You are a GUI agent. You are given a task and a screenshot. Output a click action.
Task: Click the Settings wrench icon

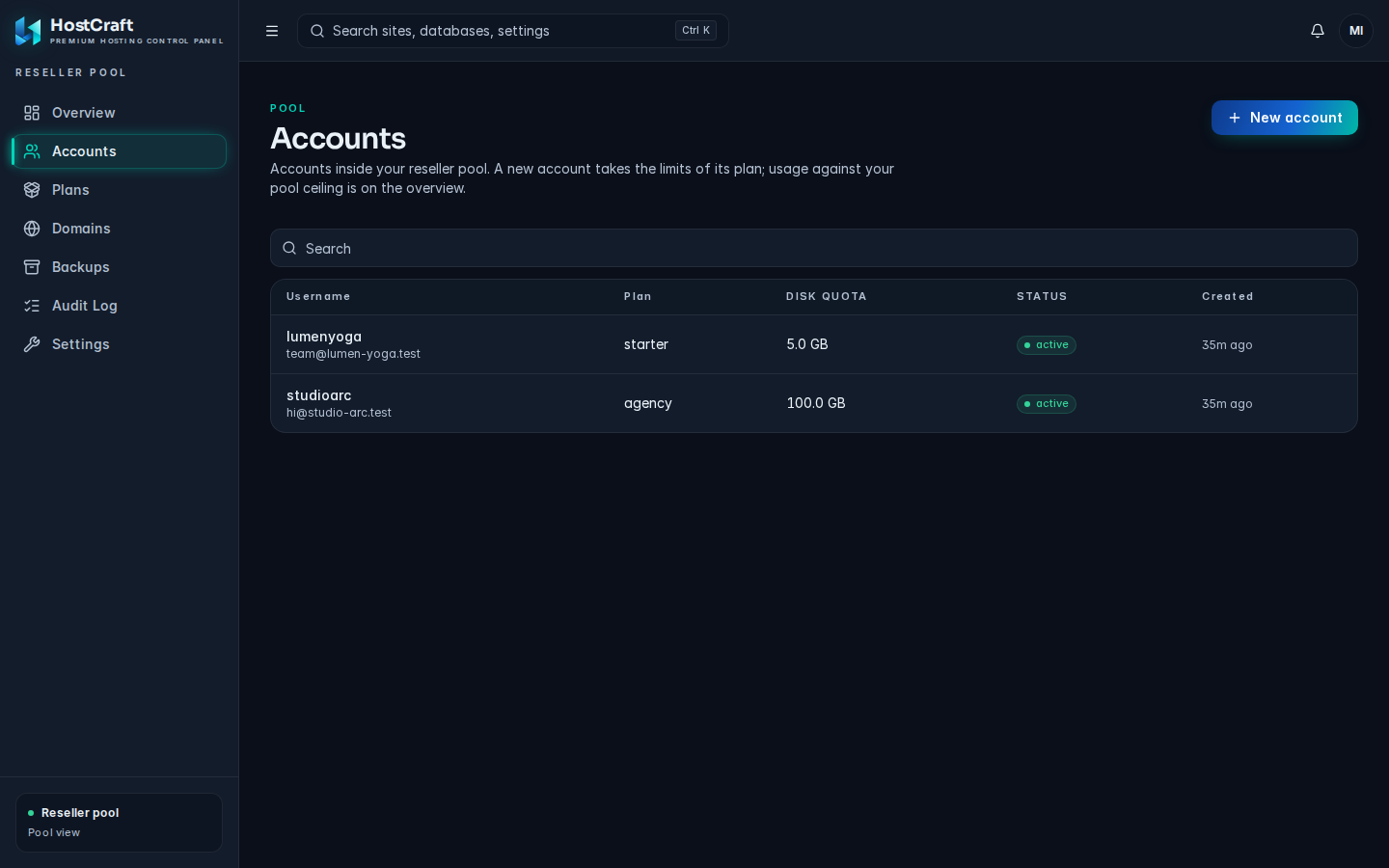coord(32,344)
